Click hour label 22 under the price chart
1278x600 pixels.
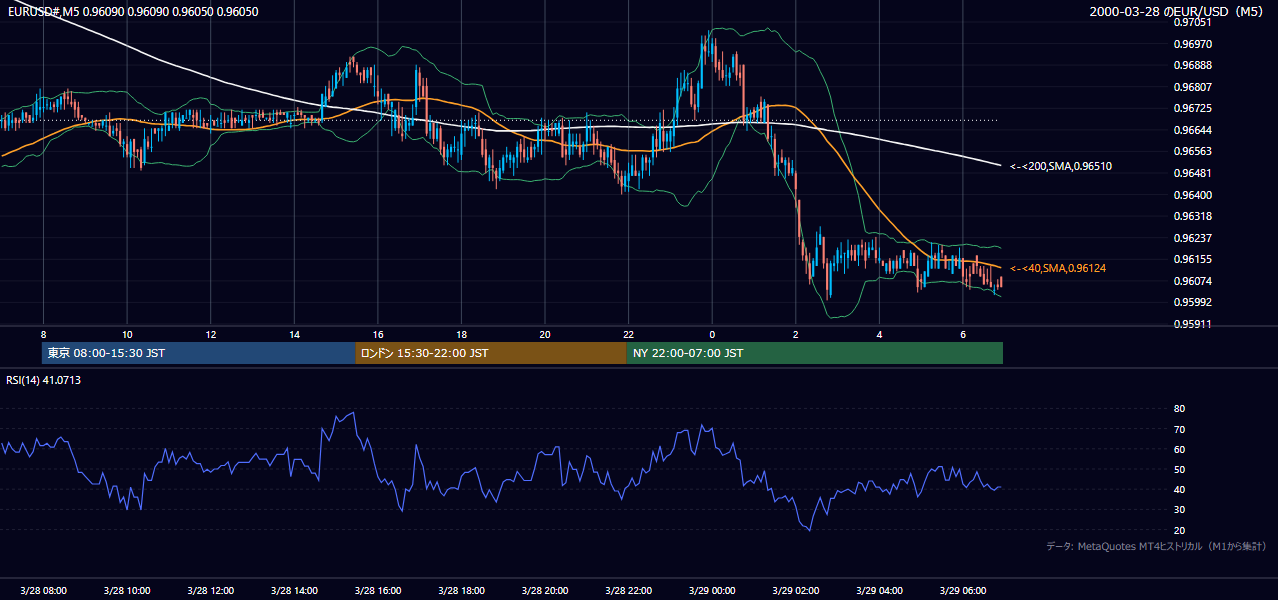[628, 334]
